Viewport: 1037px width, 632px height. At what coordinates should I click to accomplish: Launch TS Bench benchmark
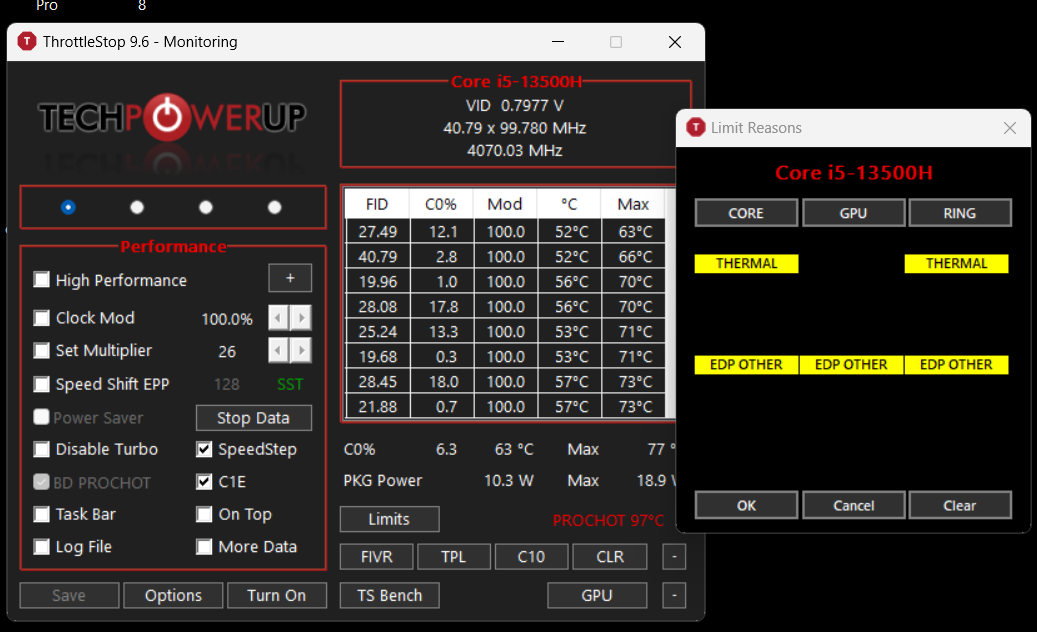[390, 595]
